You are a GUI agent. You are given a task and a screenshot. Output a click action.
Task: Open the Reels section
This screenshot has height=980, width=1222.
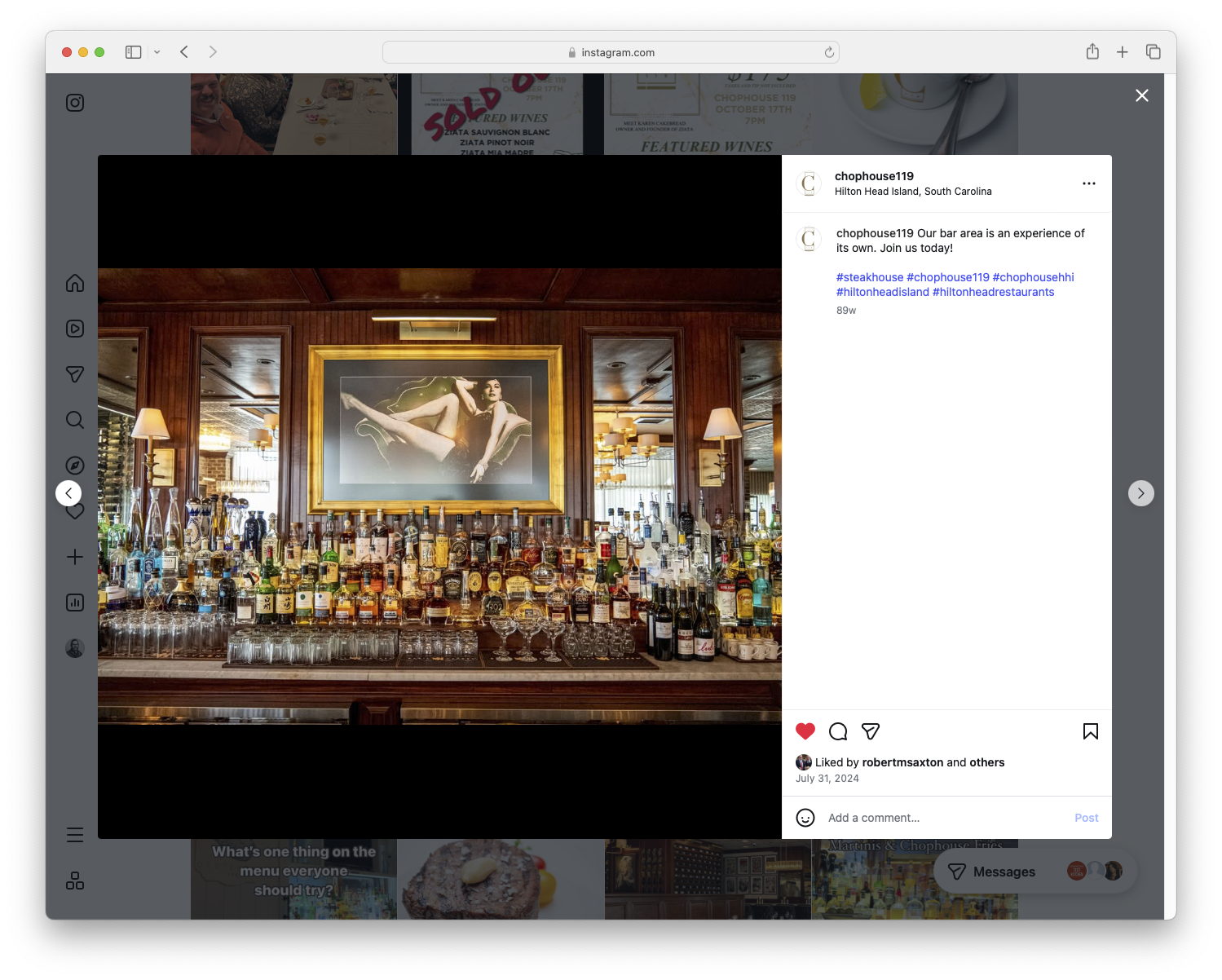(74, 329)
